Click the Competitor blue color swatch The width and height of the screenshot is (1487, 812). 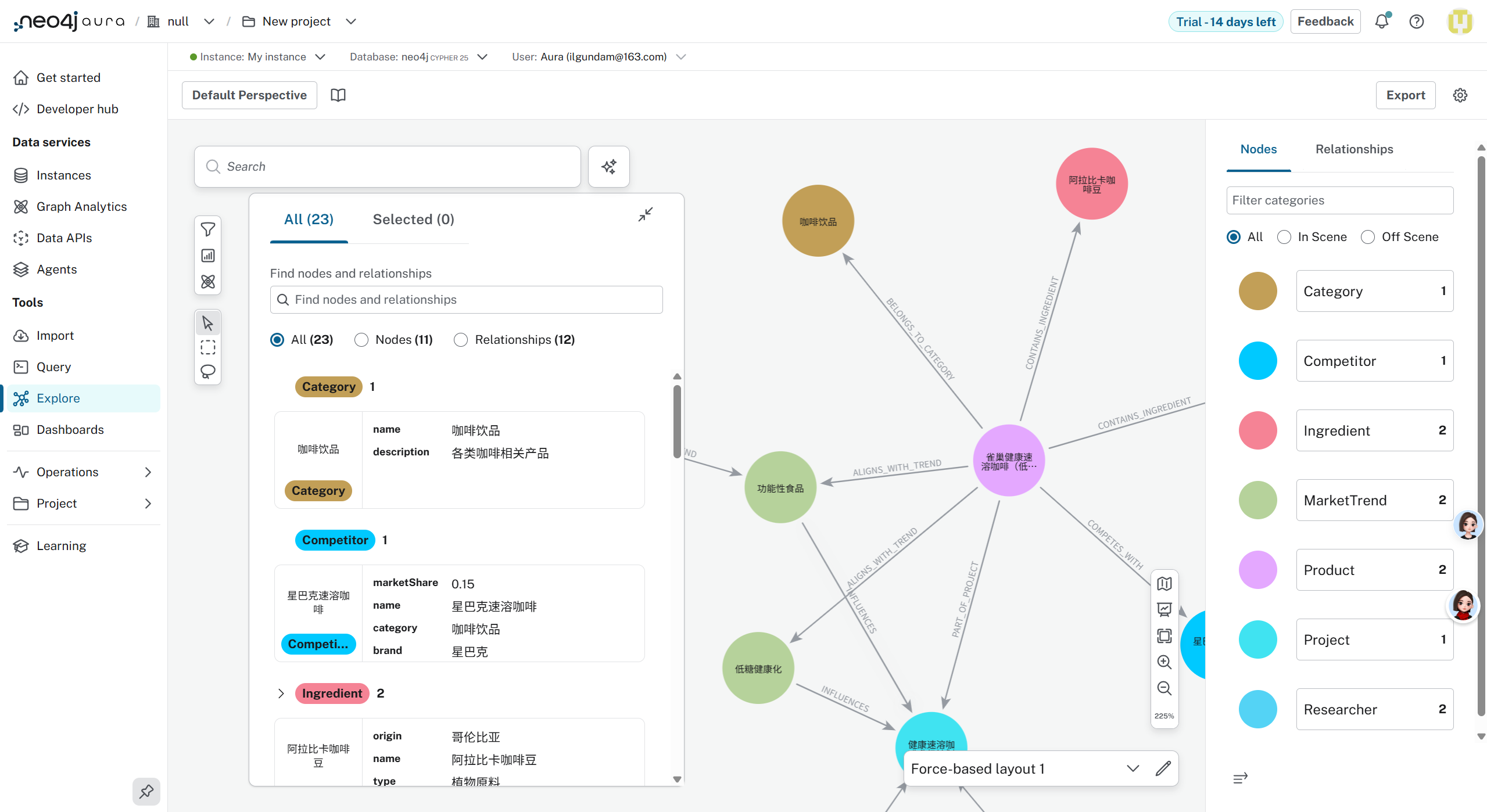coord(1257,361)
